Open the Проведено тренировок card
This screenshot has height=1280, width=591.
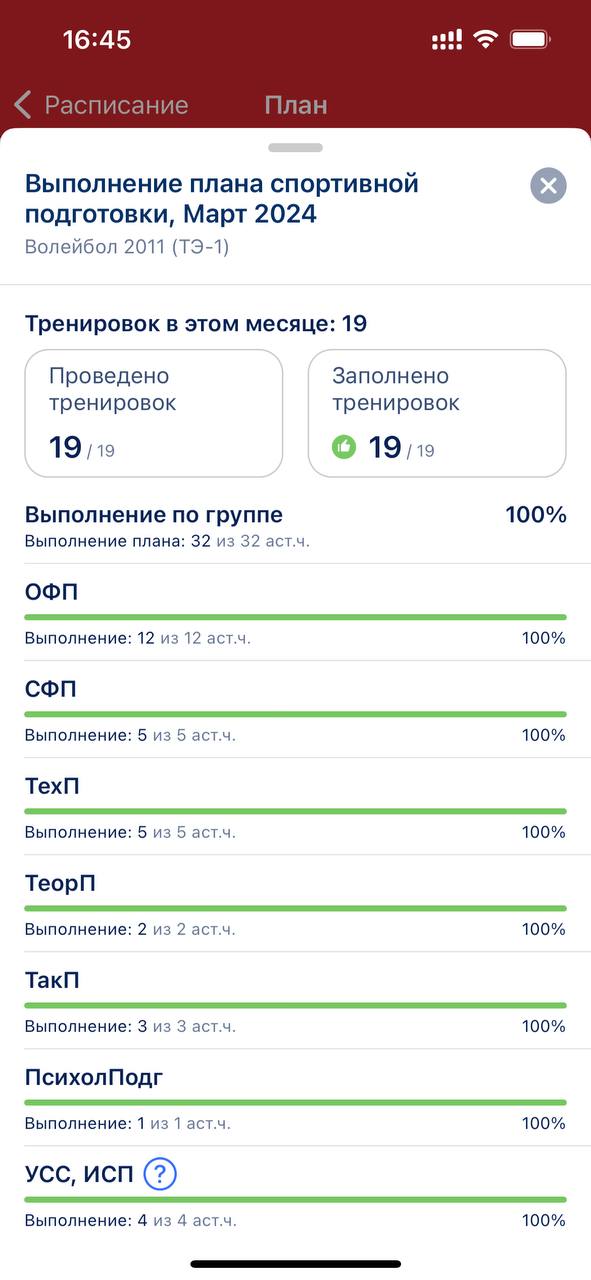tap(154, 413)
